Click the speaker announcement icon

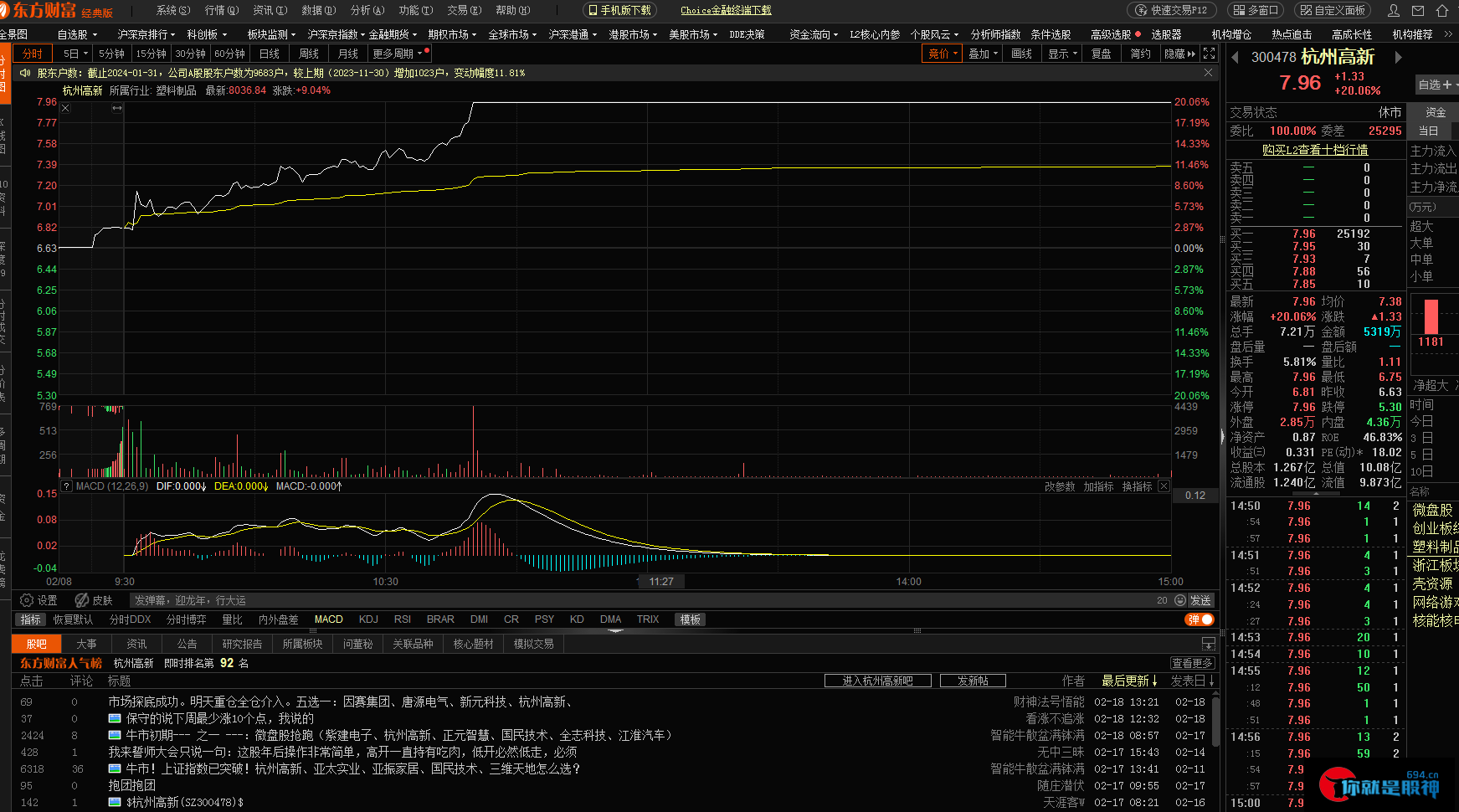pos(25,73)
